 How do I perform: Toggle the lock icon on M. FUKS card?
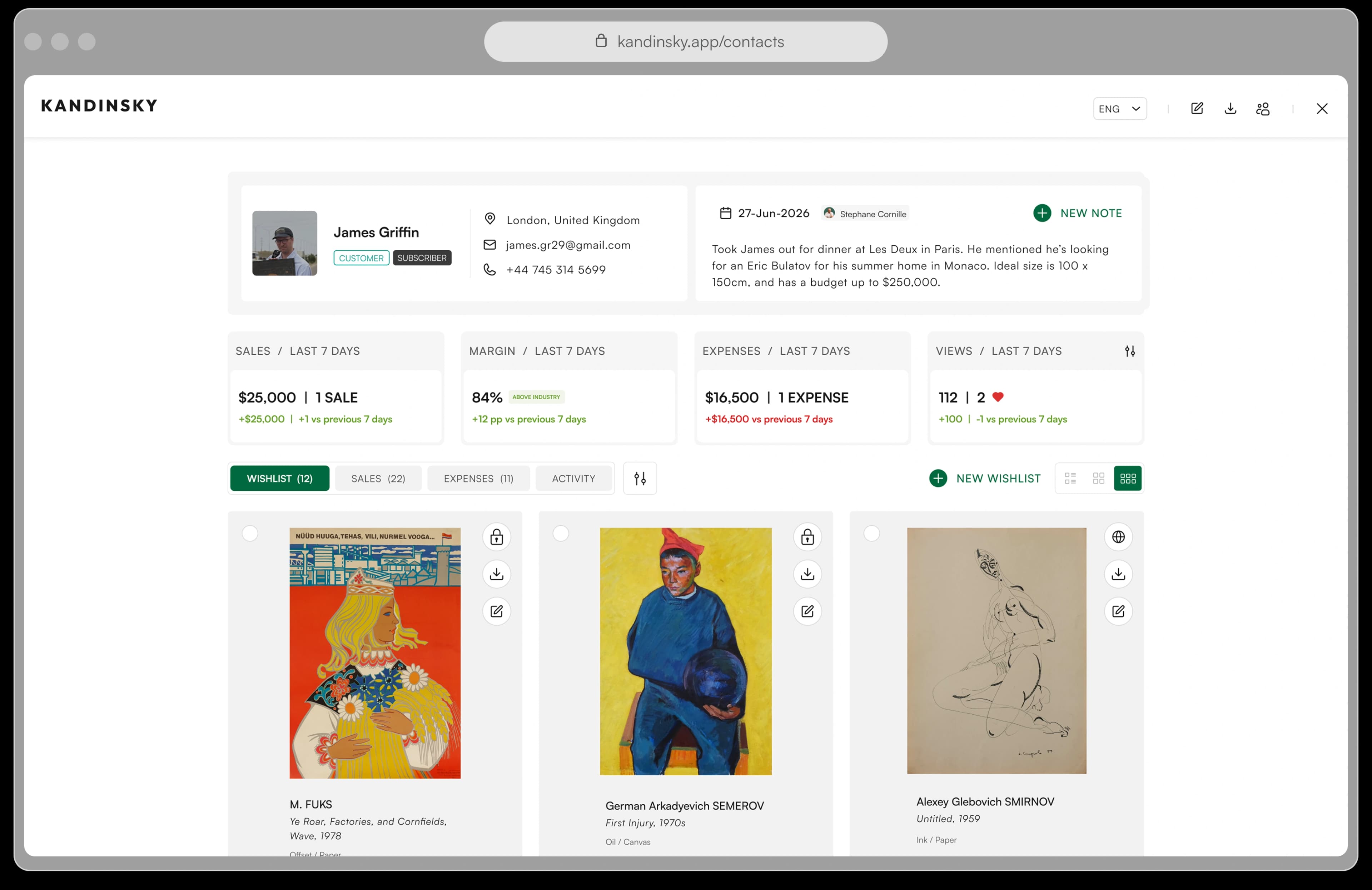pos(496,537)
